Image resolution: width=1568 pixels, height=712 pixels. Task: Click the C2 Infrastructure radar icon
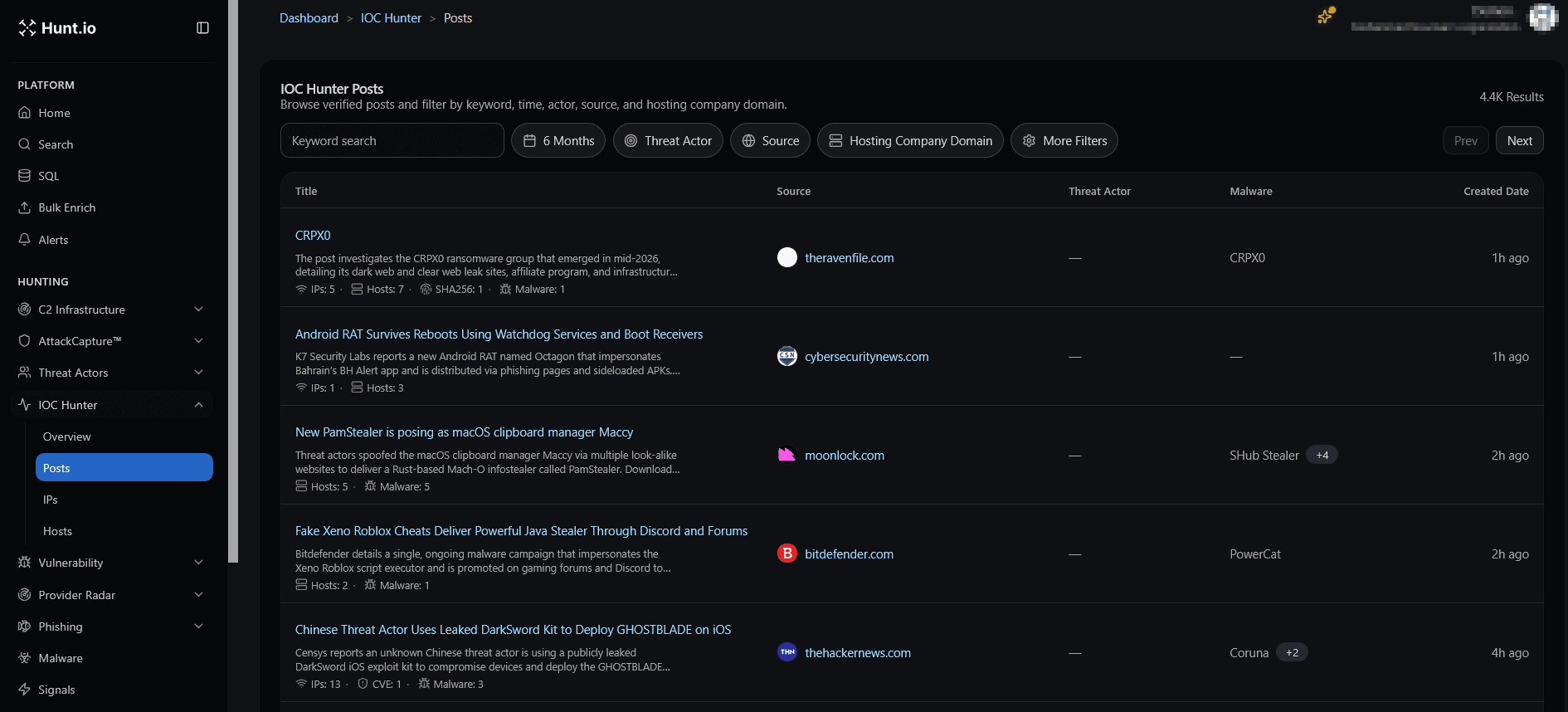(x=25, y=310)
